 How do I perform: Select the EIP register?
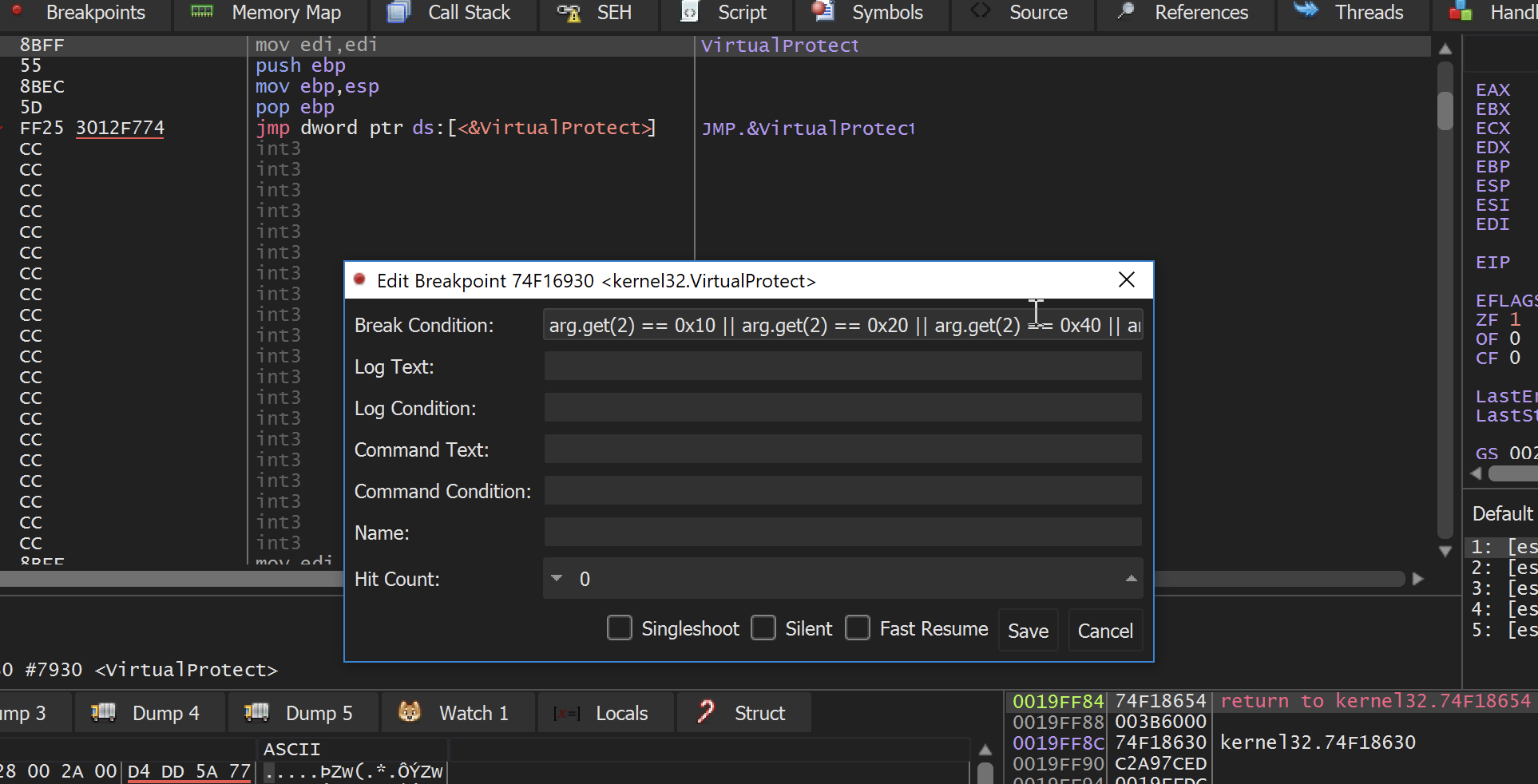pyautogui.click(x=1492, y=263)
